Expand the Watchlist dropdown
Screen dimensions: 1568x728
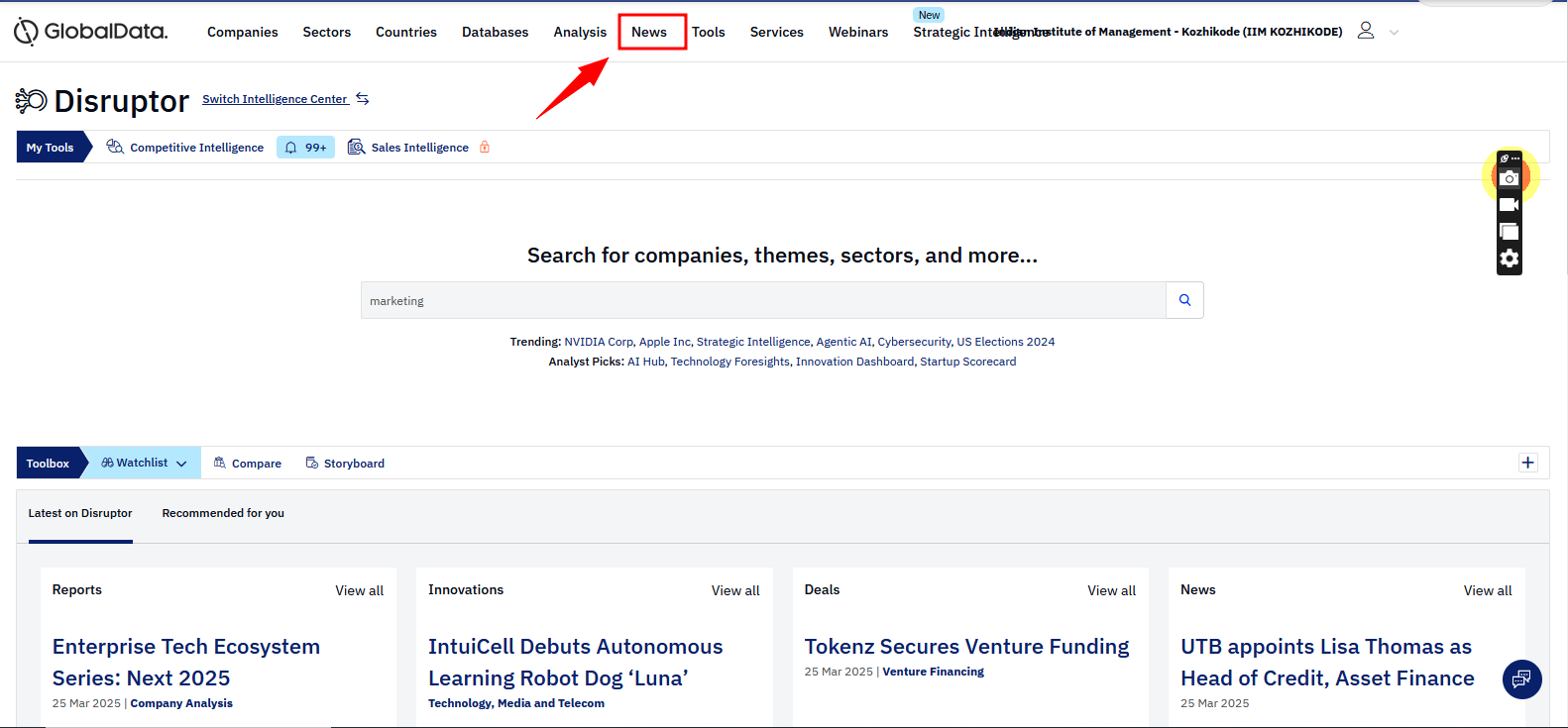pos(144,463)
